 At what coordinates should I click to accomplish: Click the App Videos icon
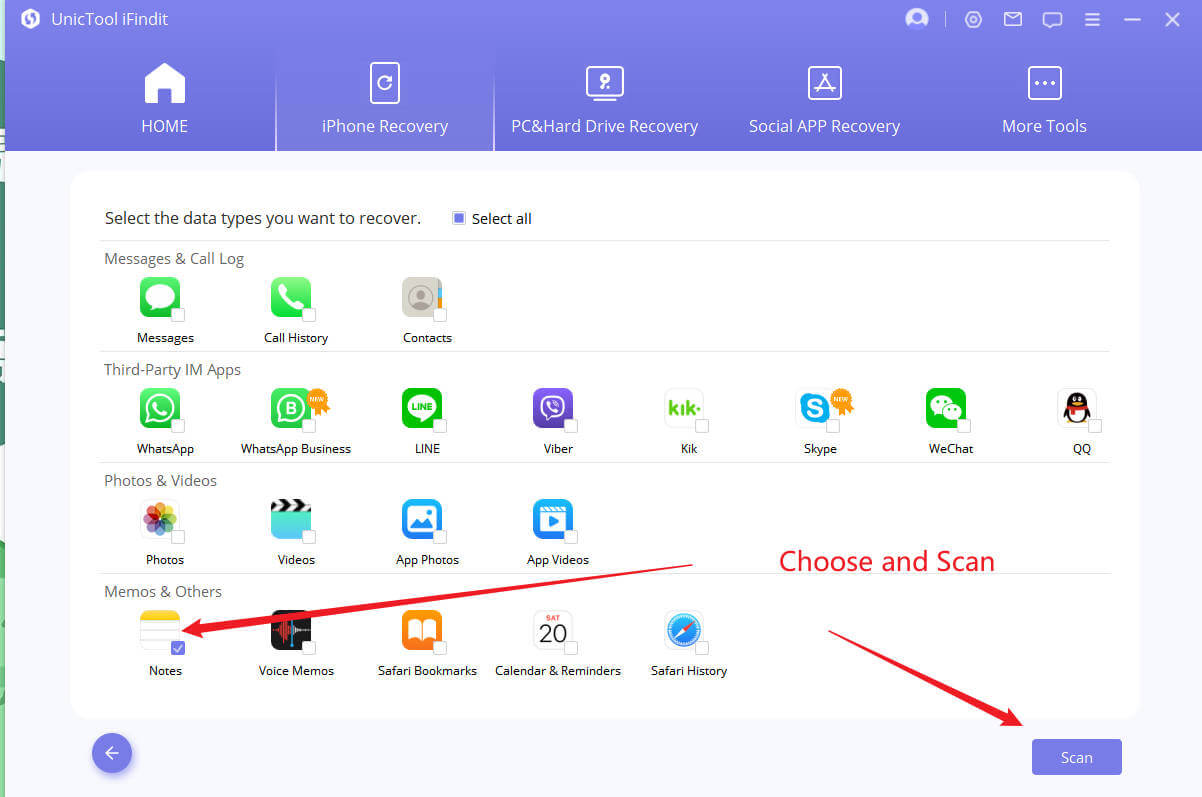[x=553, y=519]
